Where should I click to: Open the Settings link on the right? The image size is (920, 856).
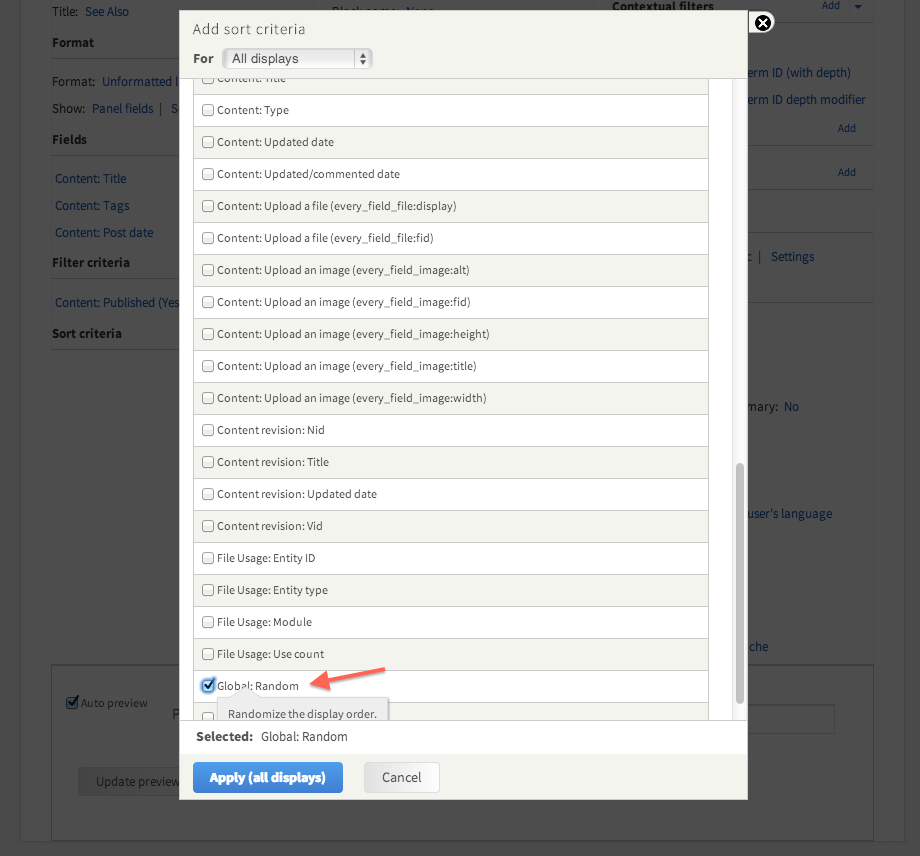792,256
